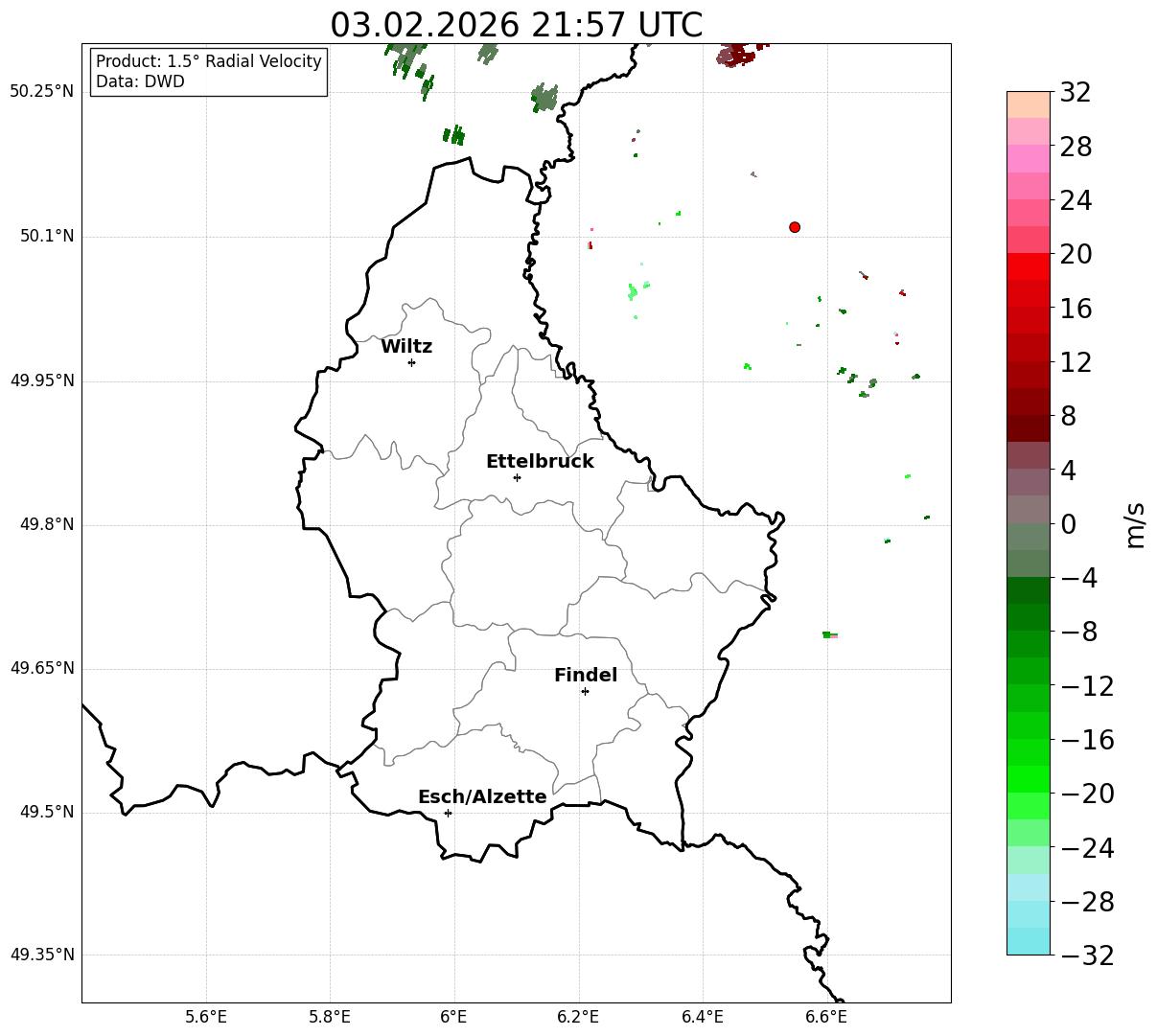The image size is (1157, 1036).
Task: Click the 49.95°N latitude label
Action: click(41, 380)
